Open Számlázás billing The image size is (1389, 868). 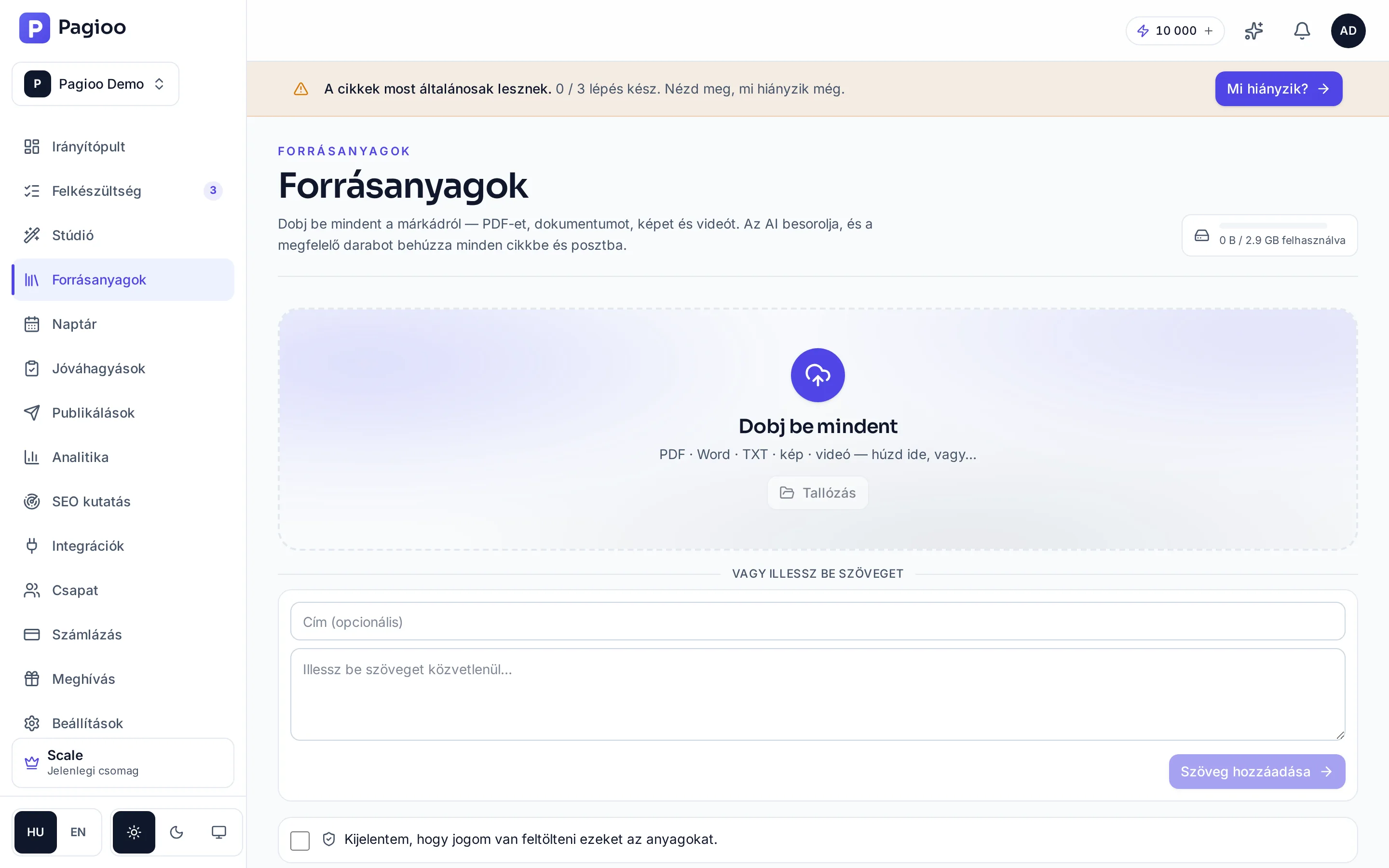tap(123, 634)
